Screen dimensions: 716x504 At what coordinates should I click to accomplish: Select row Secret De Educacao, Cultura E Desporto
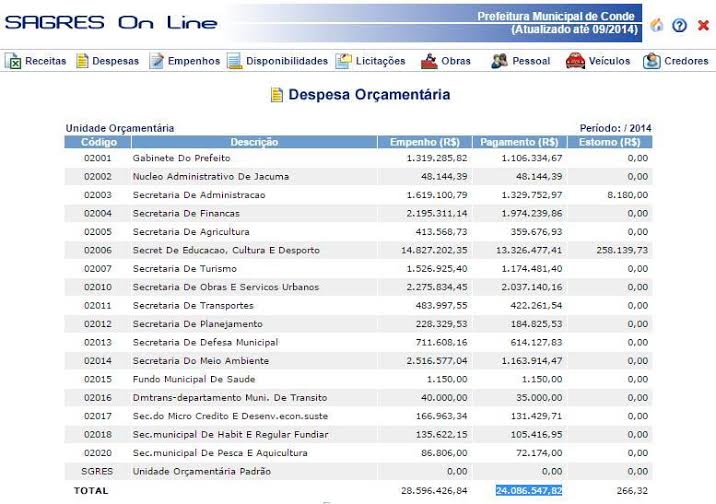tap(358, 250)
